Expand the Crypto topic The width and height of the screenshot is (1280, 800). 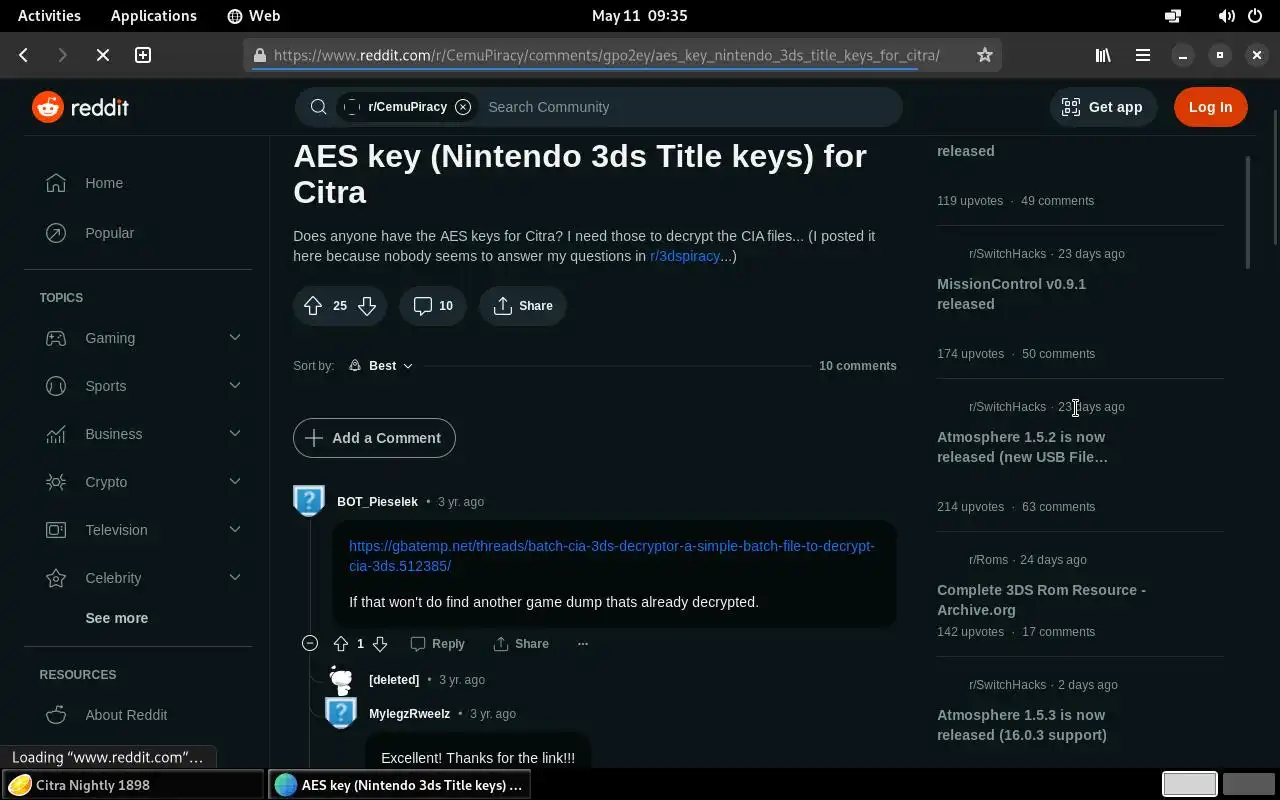pos(235,482)
